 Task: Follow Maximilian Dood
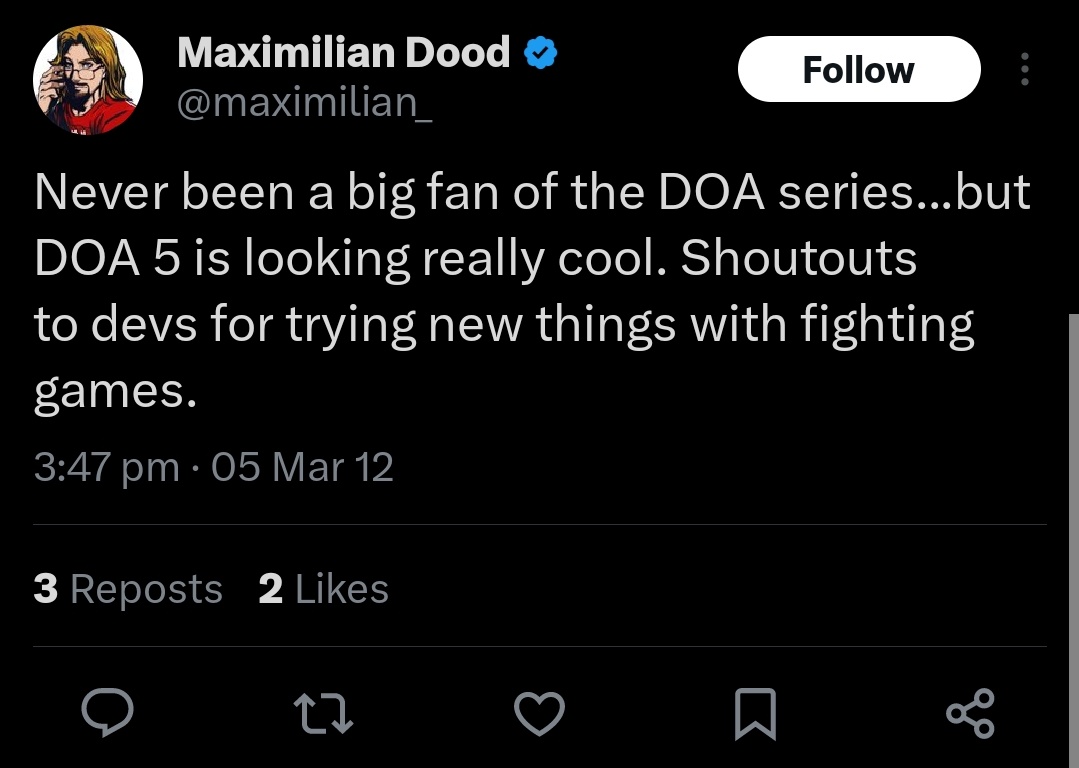click(858, 70)
